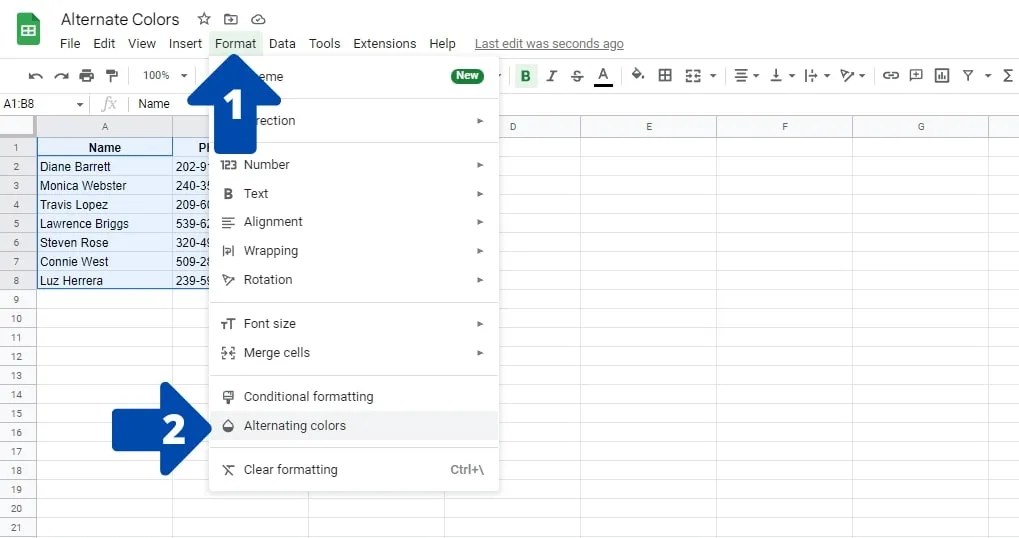Open Text rotation dropdown in toolbar
Screen dimensions: 1019x538
click(x=853, y=76)
